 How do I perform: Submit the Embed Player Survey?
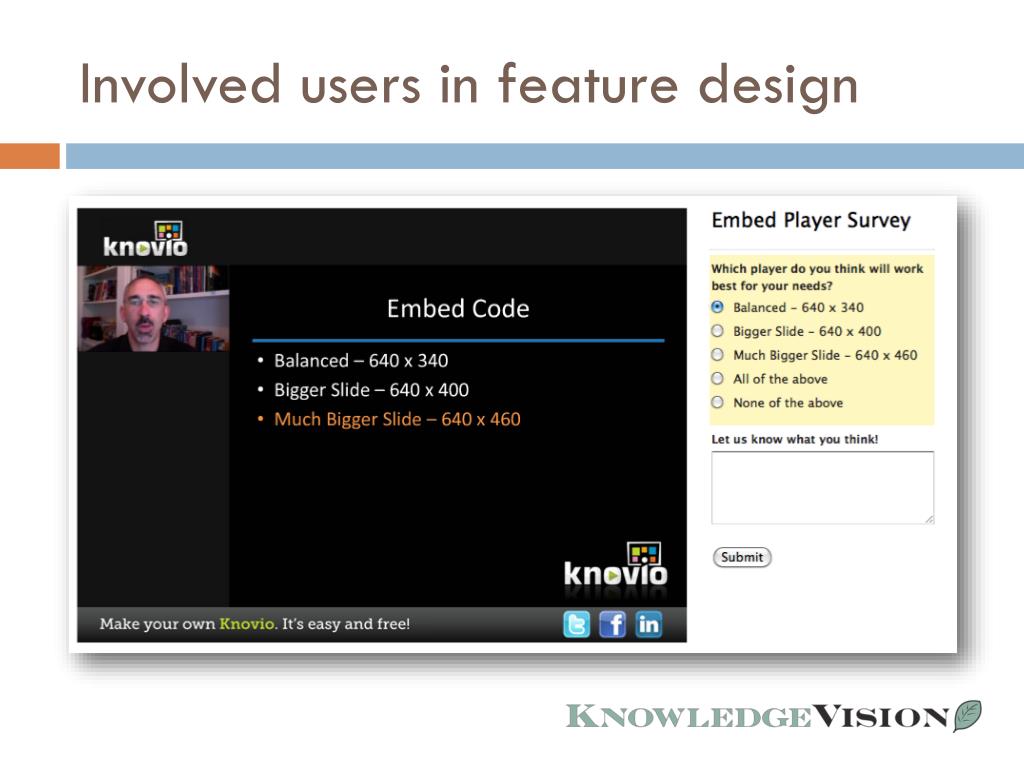pyautogui.click(x=742, y=557)
